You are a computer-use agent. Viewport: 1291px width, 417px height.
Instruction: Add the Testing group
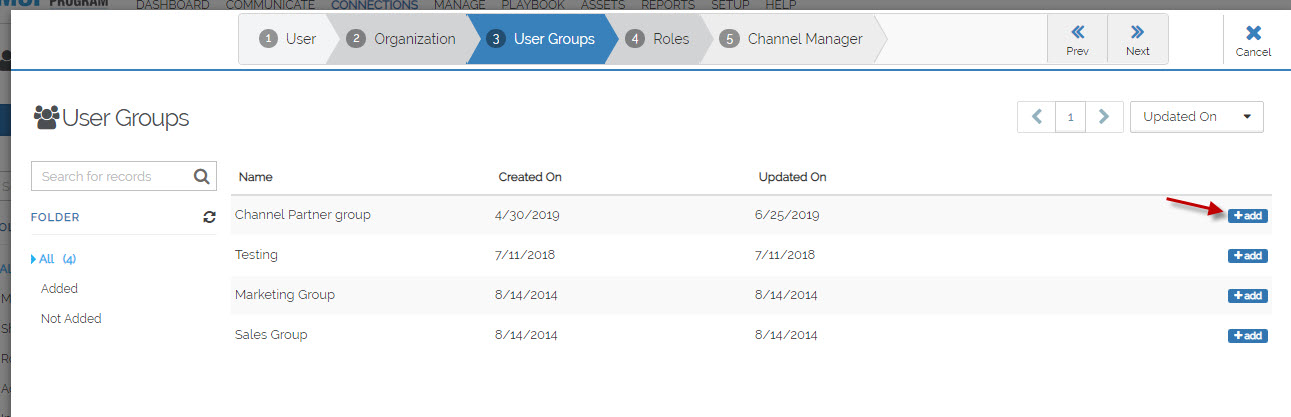pyautogui.click(x=1248, y=256)
